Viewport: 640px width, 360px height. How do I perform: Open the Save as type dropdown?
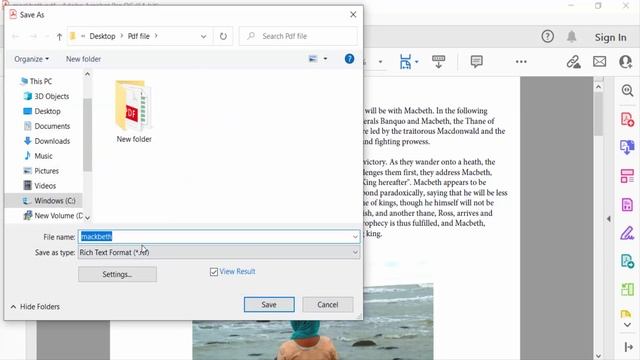219,252
